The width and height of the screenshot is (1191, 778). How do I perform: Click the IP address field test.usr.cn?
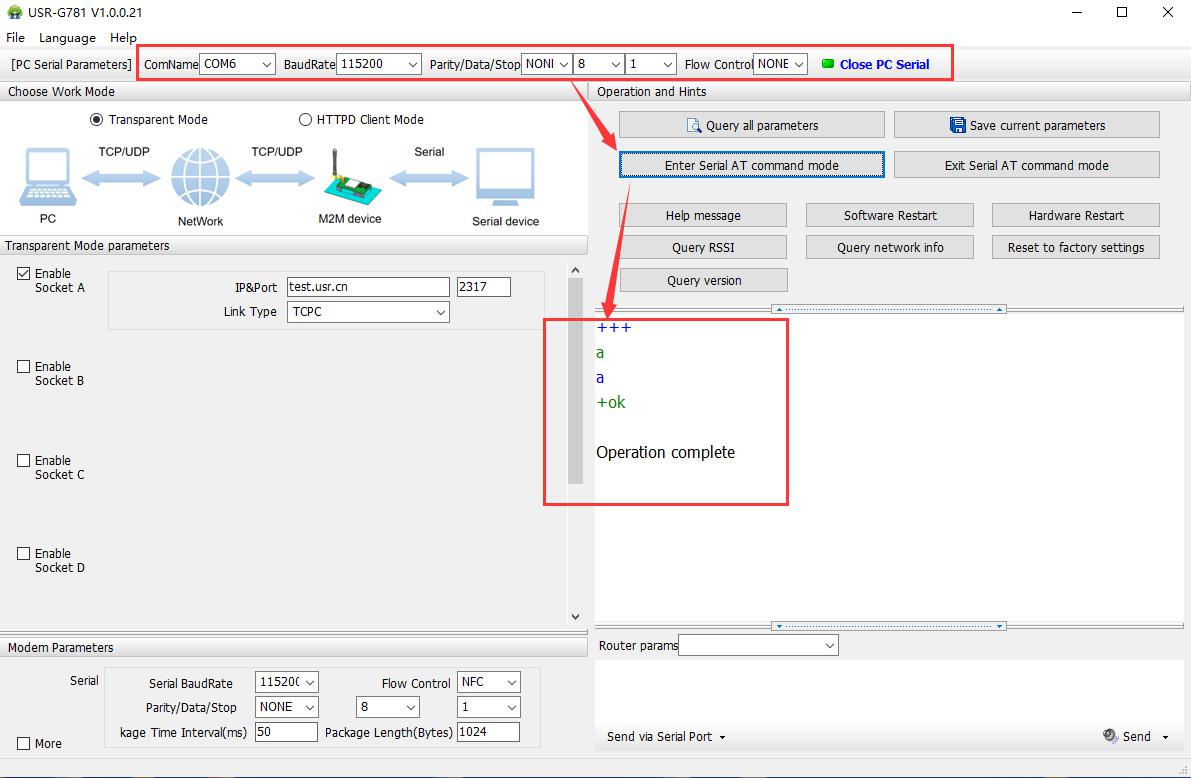click(x=368, y=286)
